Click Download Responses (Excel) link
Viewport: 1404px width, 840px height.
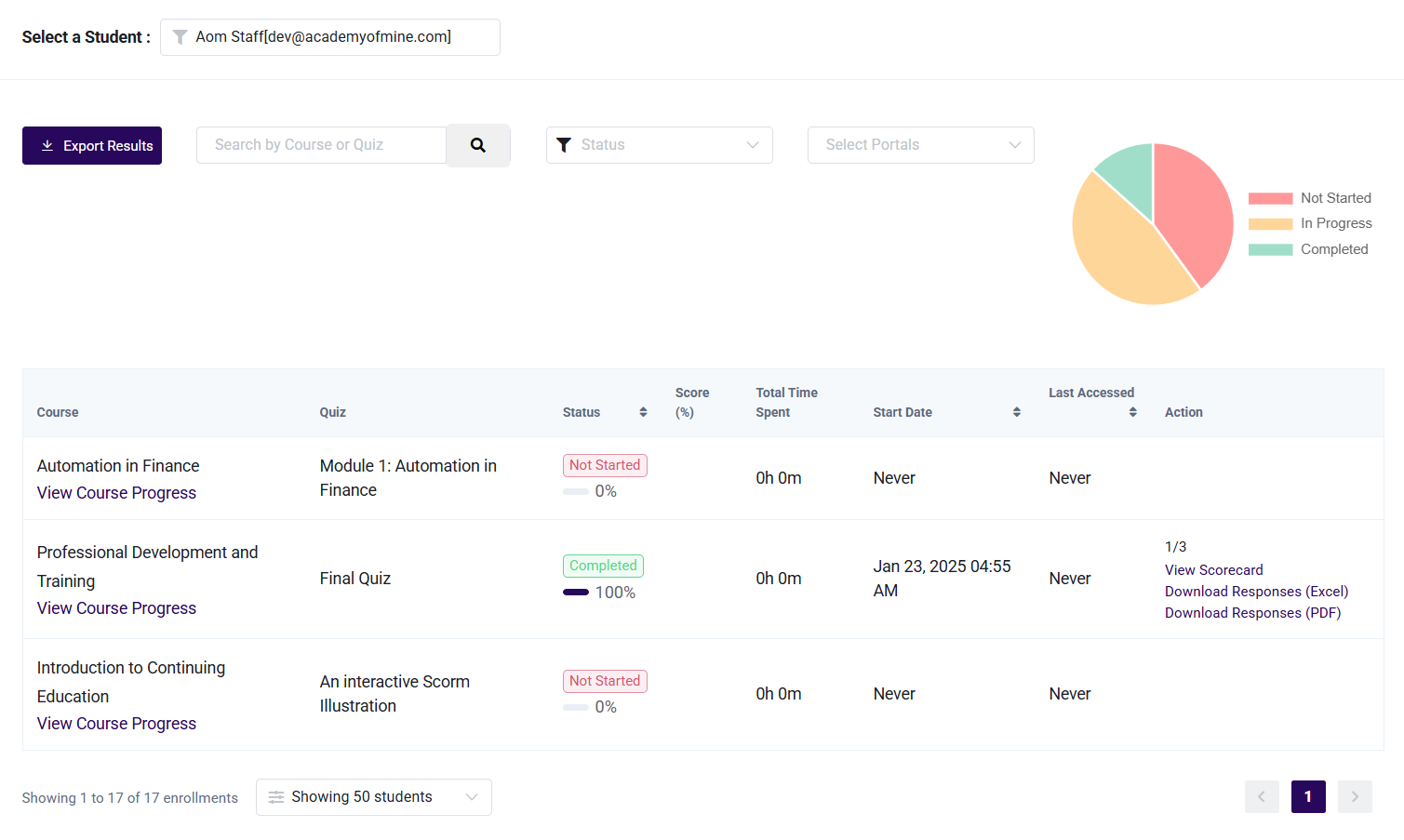(x=1256, y=592)
